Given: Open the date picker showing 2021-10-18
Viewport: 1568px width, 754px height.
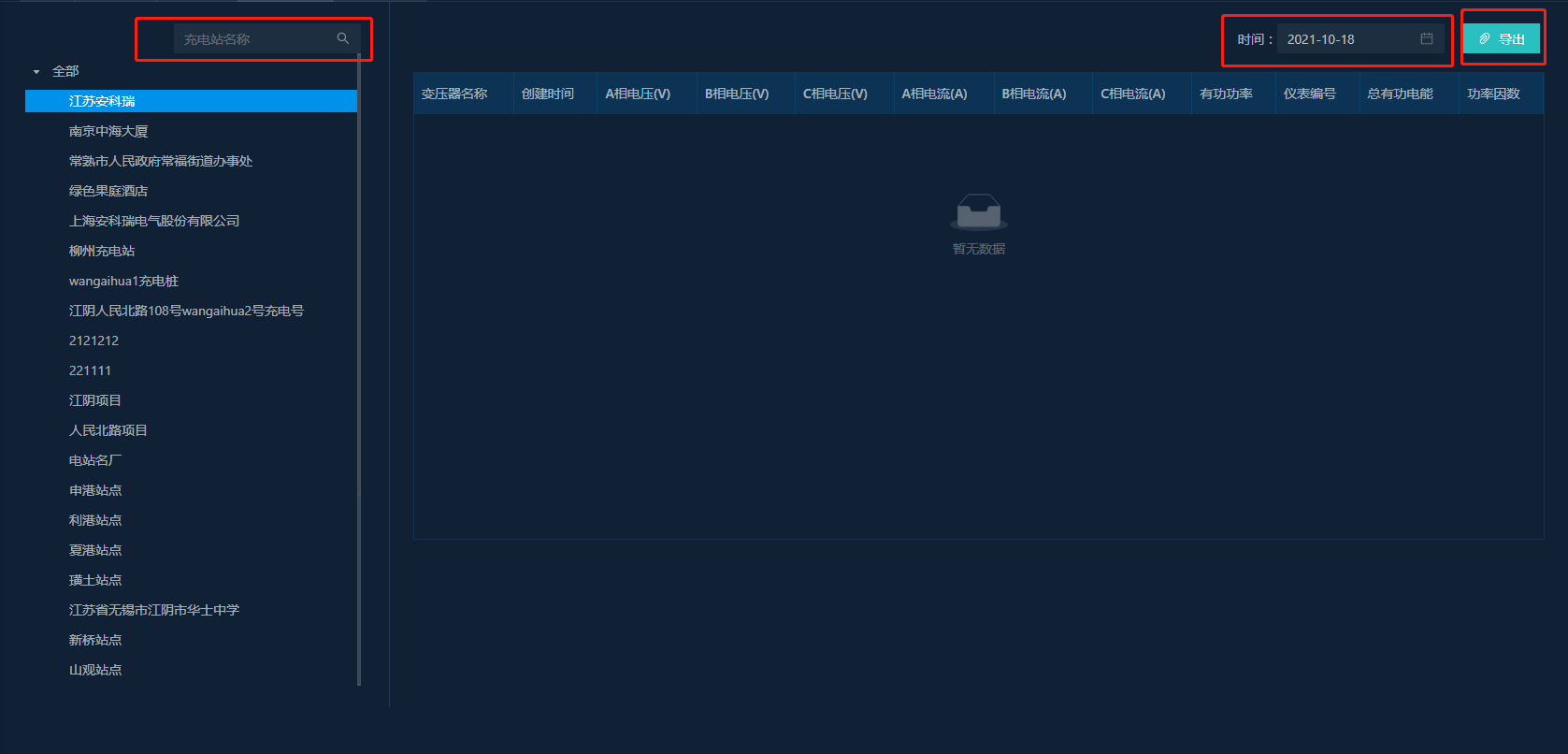Looking at the screenshot, I should (1346, 39).
